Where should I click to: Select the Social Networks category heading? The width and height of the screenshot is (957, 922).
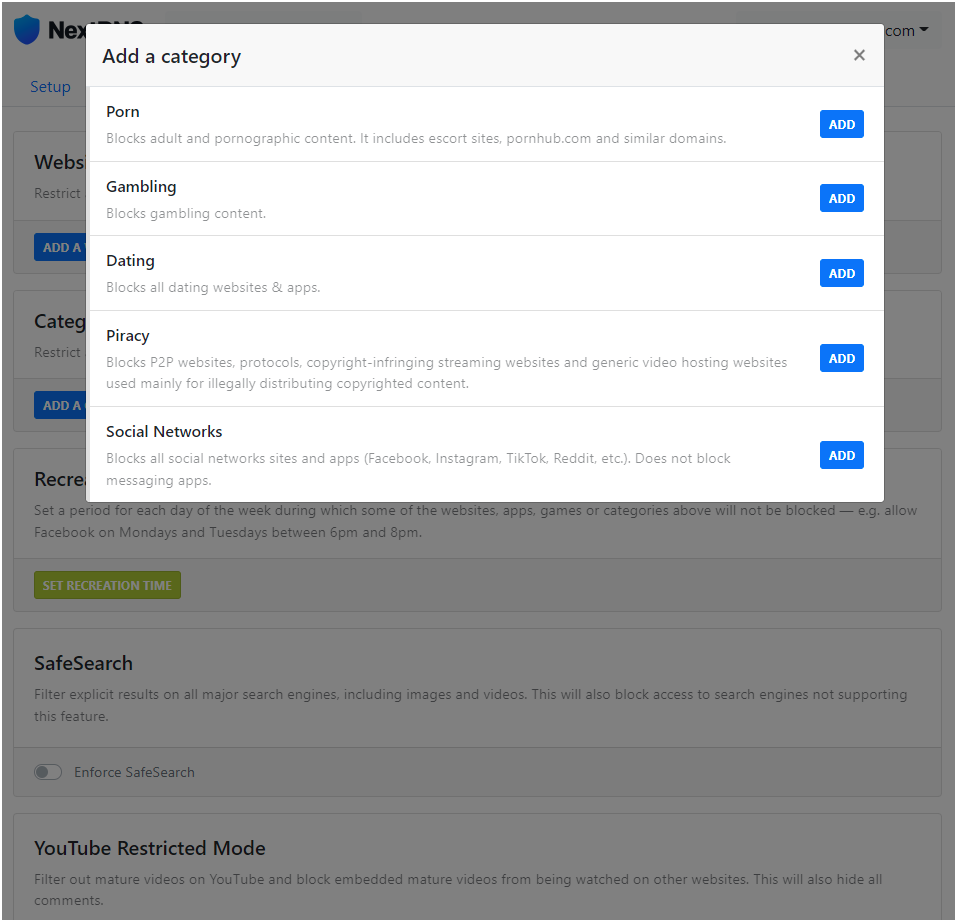(x=164, y=432)
